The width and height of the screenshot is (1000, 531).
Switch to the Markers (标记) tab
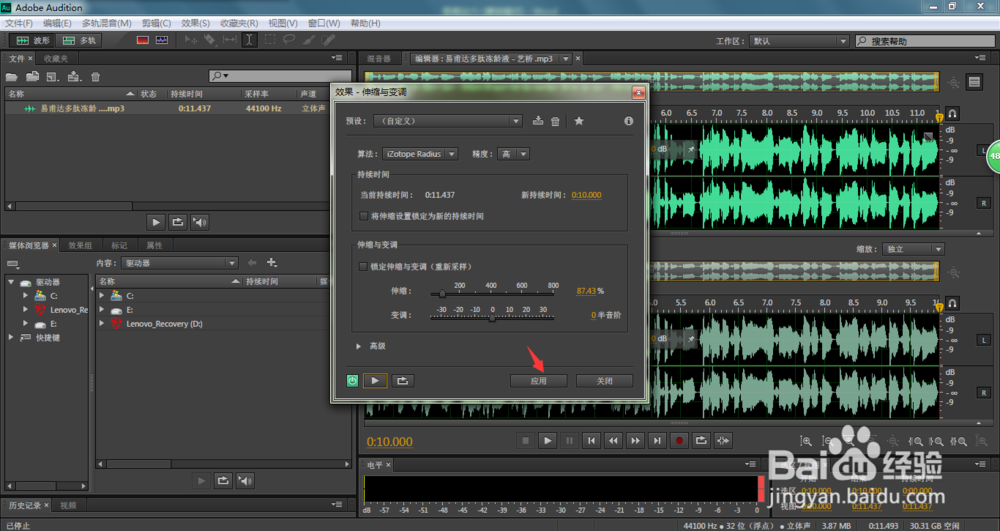(119, 245)
